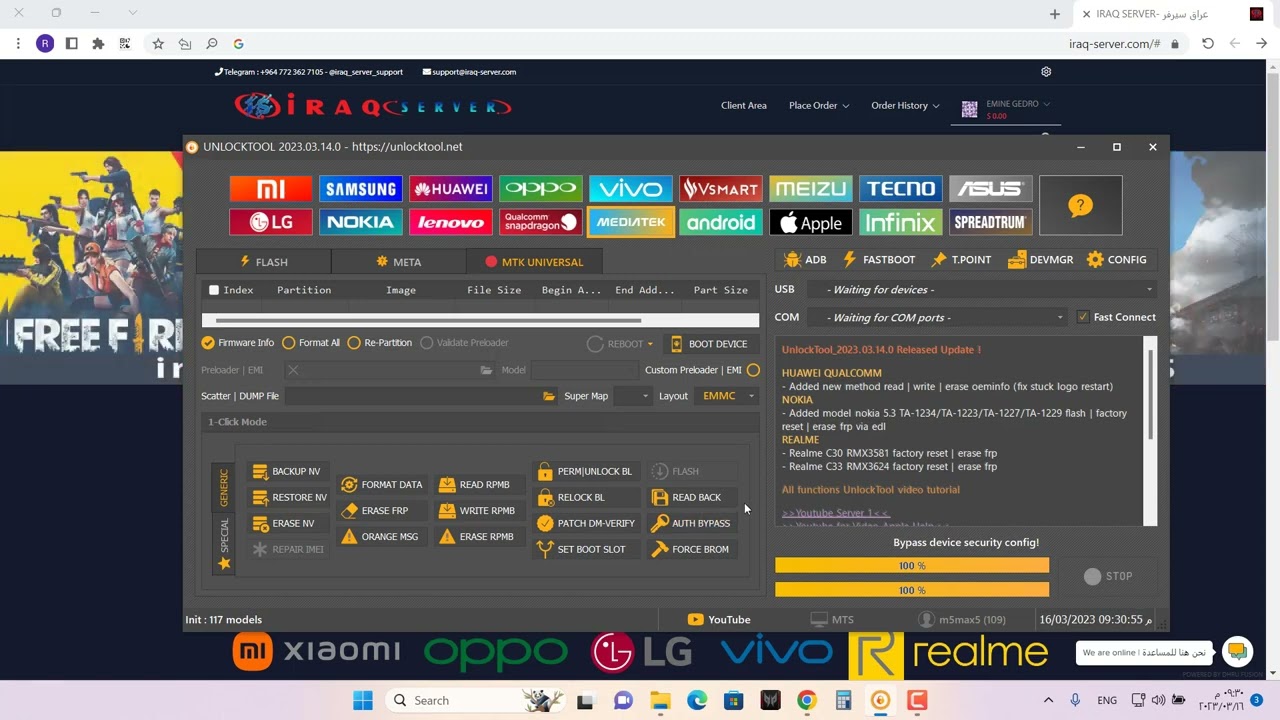The image size is (1280, 720).
Task: Select the ASUS brand tile
Action: [x=991, y=189]
